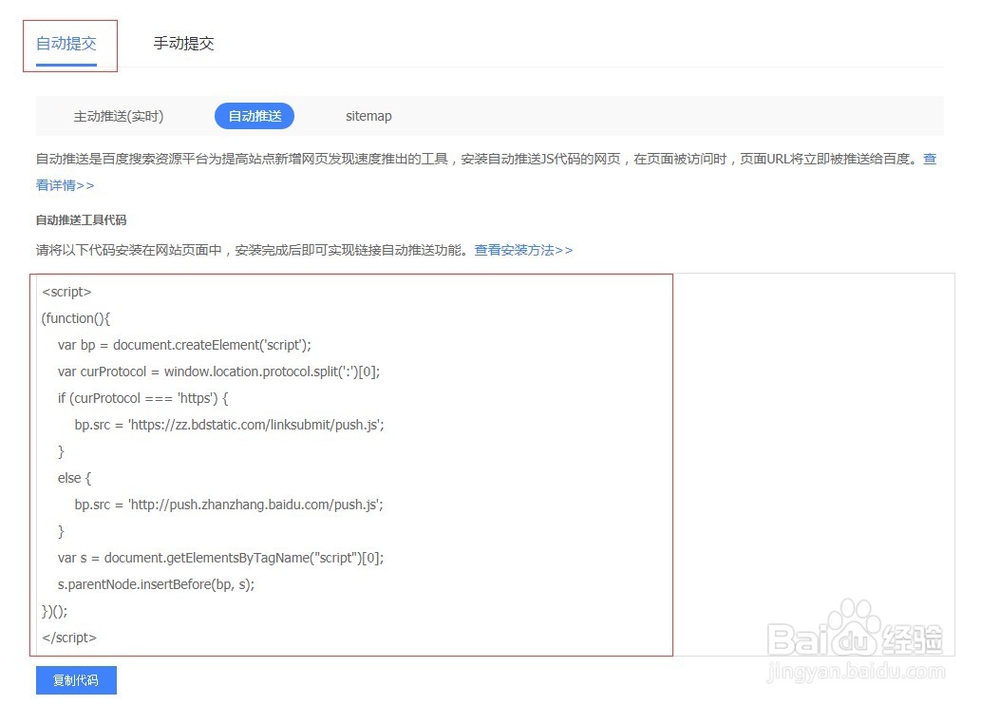The height and width of the screenshot is (705, 1000).
Task: Click the 请将以下代码安装在网站页面中 instruction text
Action: 253,250
